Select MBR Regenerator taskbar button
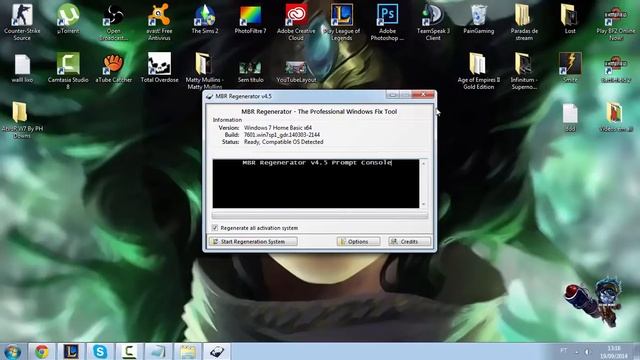 click(217, 351)
